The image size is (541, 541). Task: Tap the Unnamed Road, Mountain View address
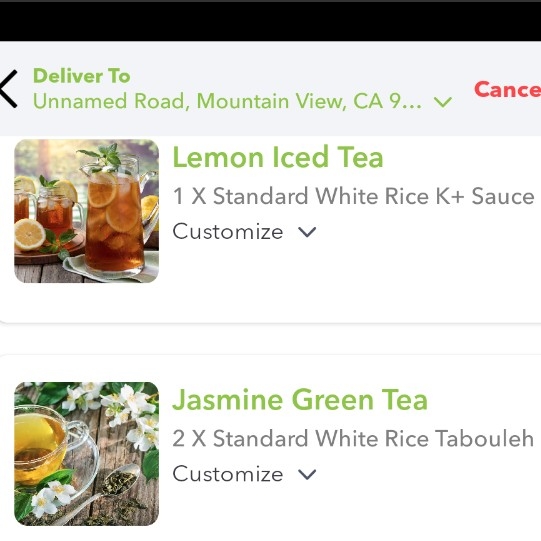tap(227, 101)
